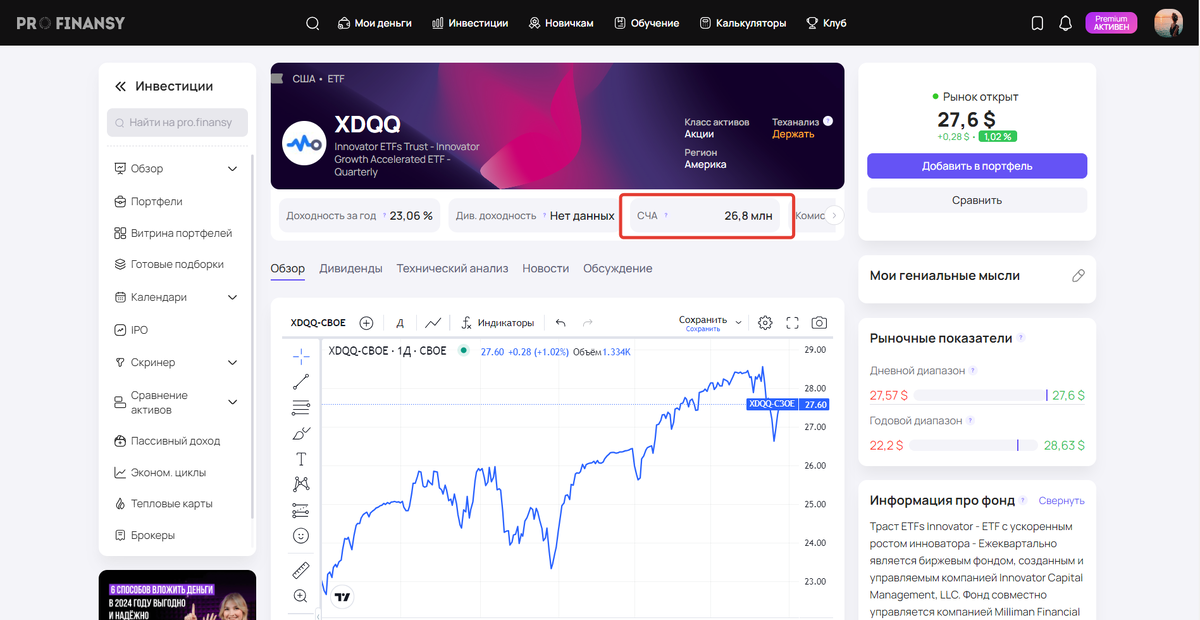Select the text annotation tool

point(301,459)
